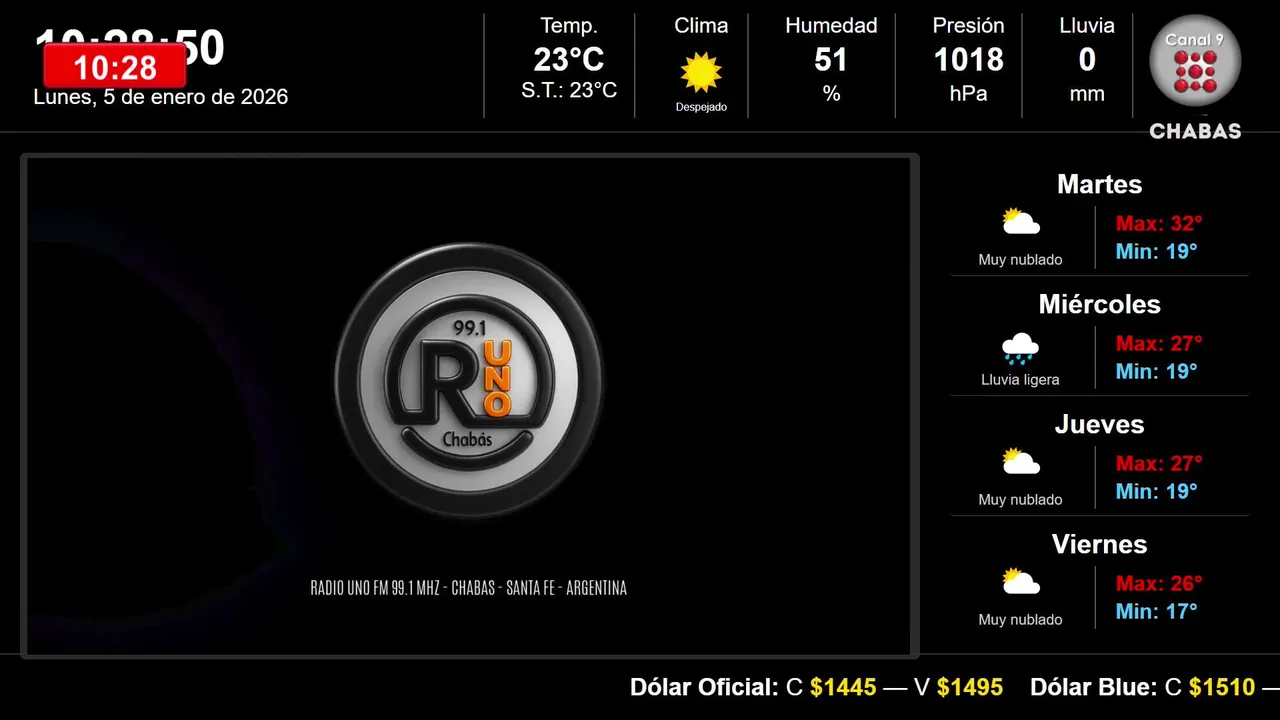Click Jueves Min: 19° value
Viewport: 1280px width, 720px height.
tap(1156, 491)
